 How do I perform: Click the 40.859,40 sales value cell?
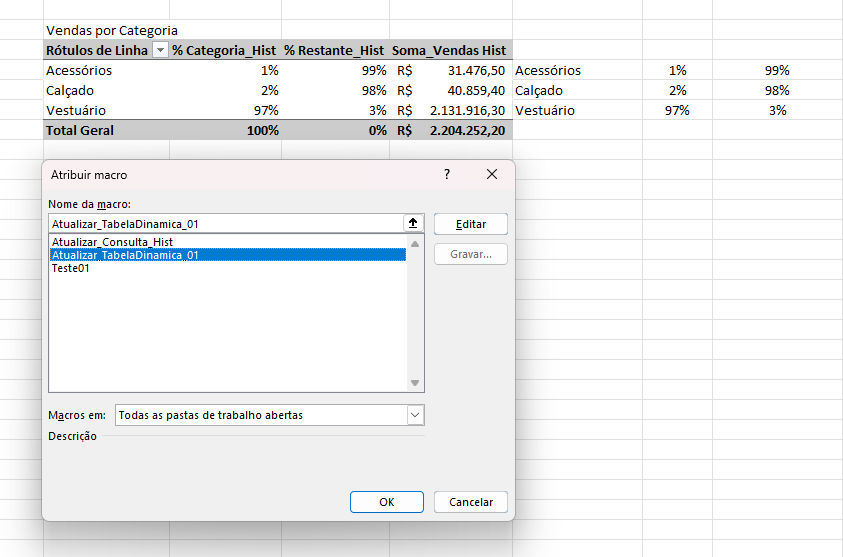coord(451,90)
